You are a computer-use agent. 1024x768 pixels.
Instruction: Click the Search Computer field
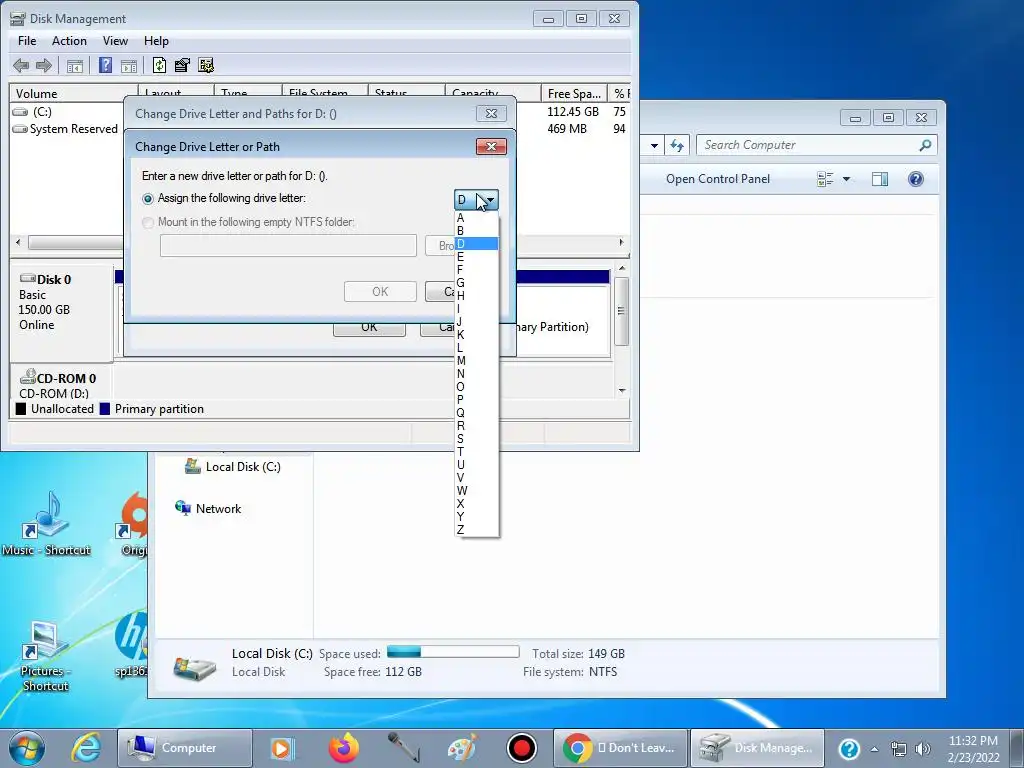(x=810, y=145)
